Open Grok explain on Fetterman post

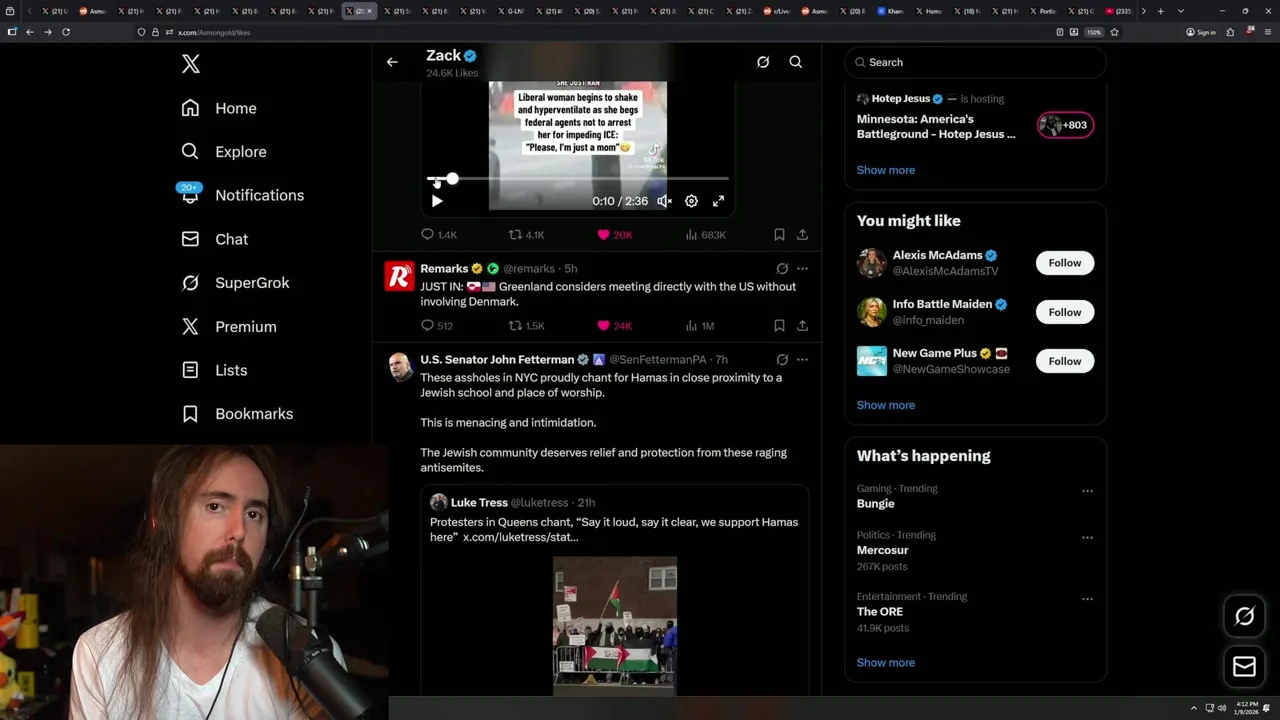point(782,359)
